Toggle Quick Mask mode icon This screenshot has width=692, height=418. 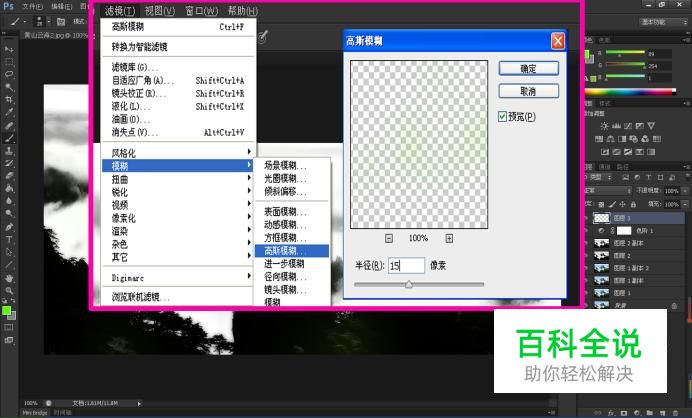[x=9, y=328]
